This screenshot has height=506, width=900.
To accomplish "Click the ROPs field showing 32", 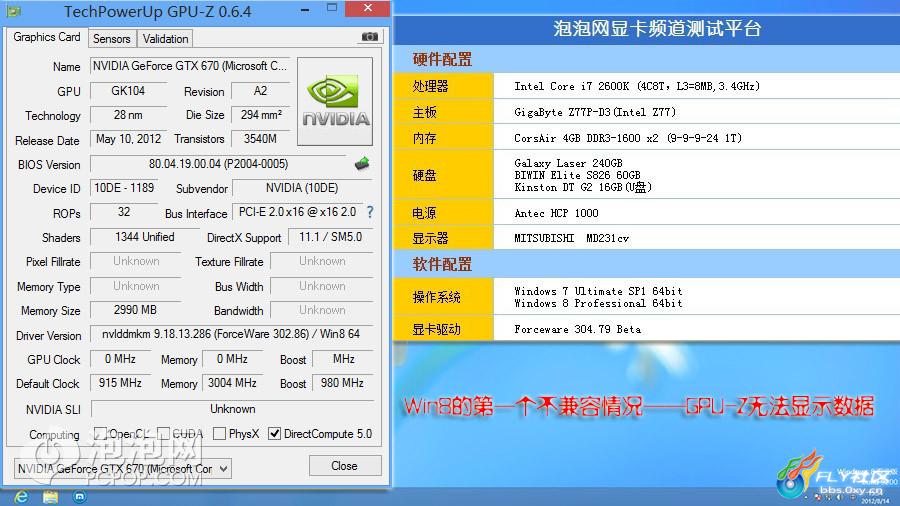I will pyautogui.click(x=124, y=212).
